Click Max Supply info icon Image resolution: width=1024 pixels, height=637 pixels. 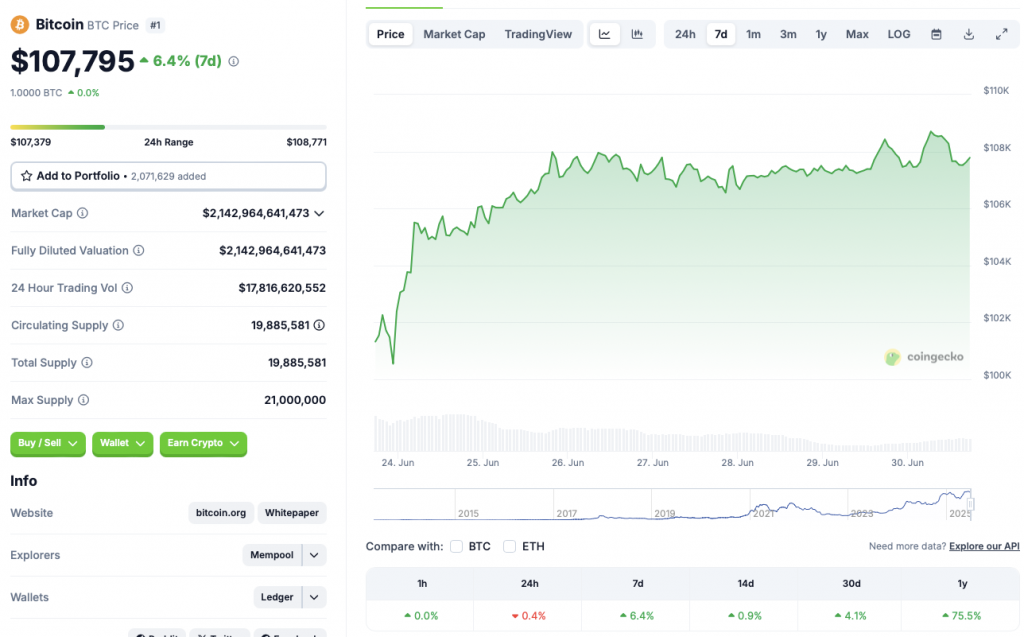click(84, 400)
